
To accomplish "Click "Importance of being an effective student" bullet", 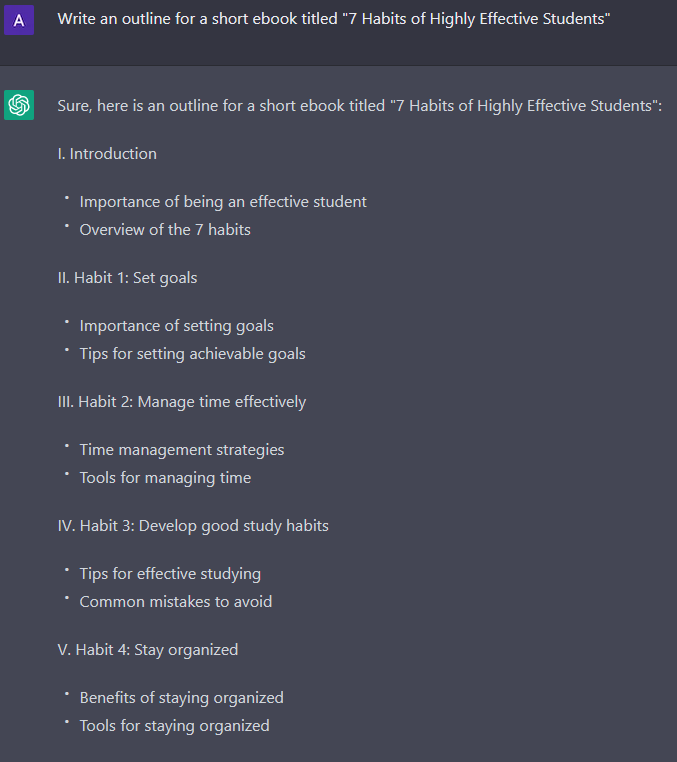I will click(223, 202).
